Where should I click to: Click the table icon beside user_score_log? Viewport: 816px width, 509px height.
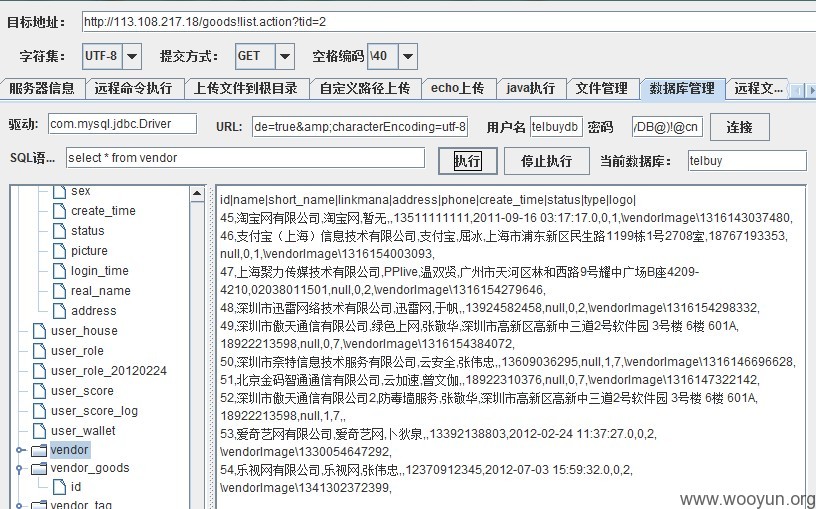(x=40, y=411)
